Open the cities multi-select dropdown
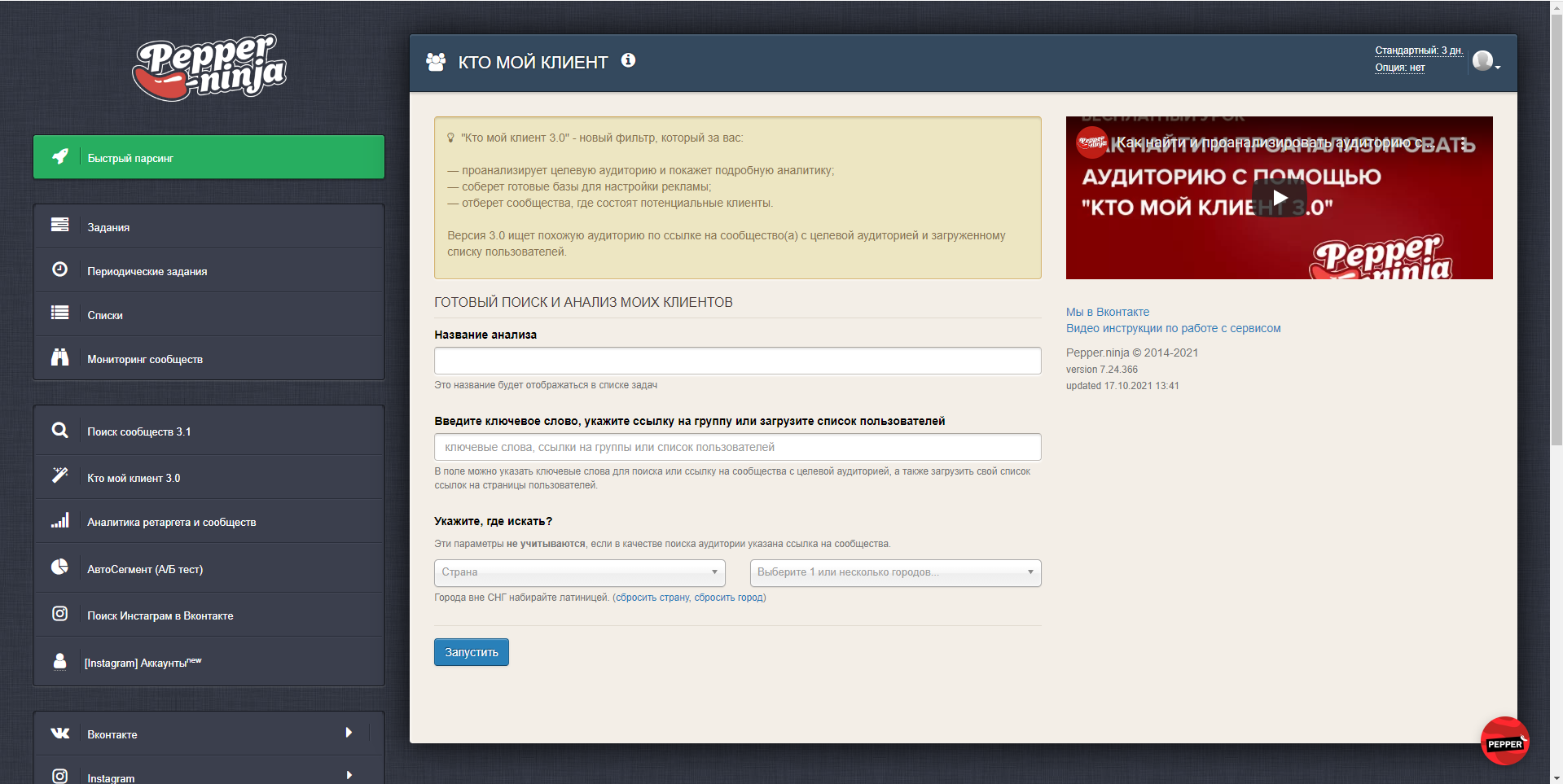The width and height of the screenshot is (1563, 784). click(896, 572)
